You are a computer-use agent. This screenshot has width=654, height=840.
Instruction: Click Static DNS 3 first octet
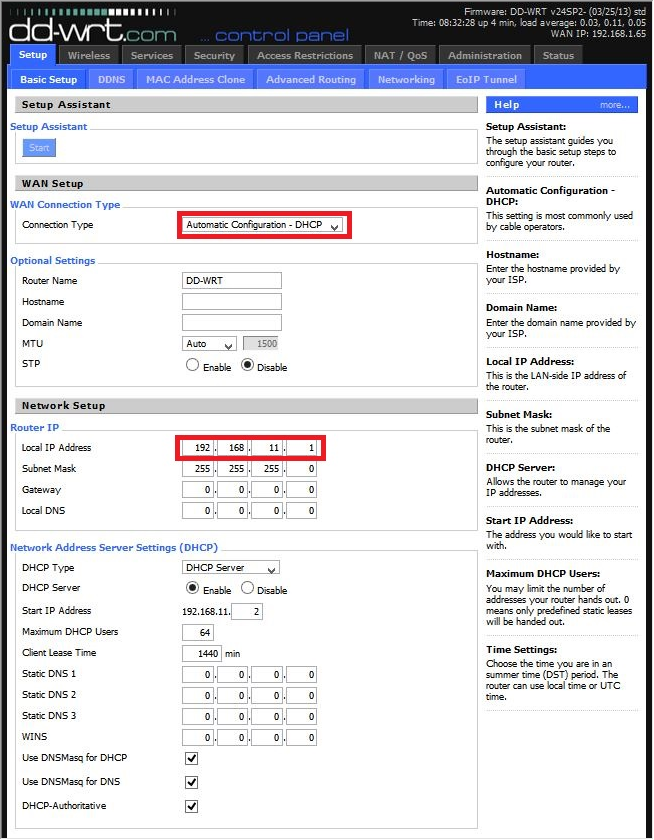198,716
